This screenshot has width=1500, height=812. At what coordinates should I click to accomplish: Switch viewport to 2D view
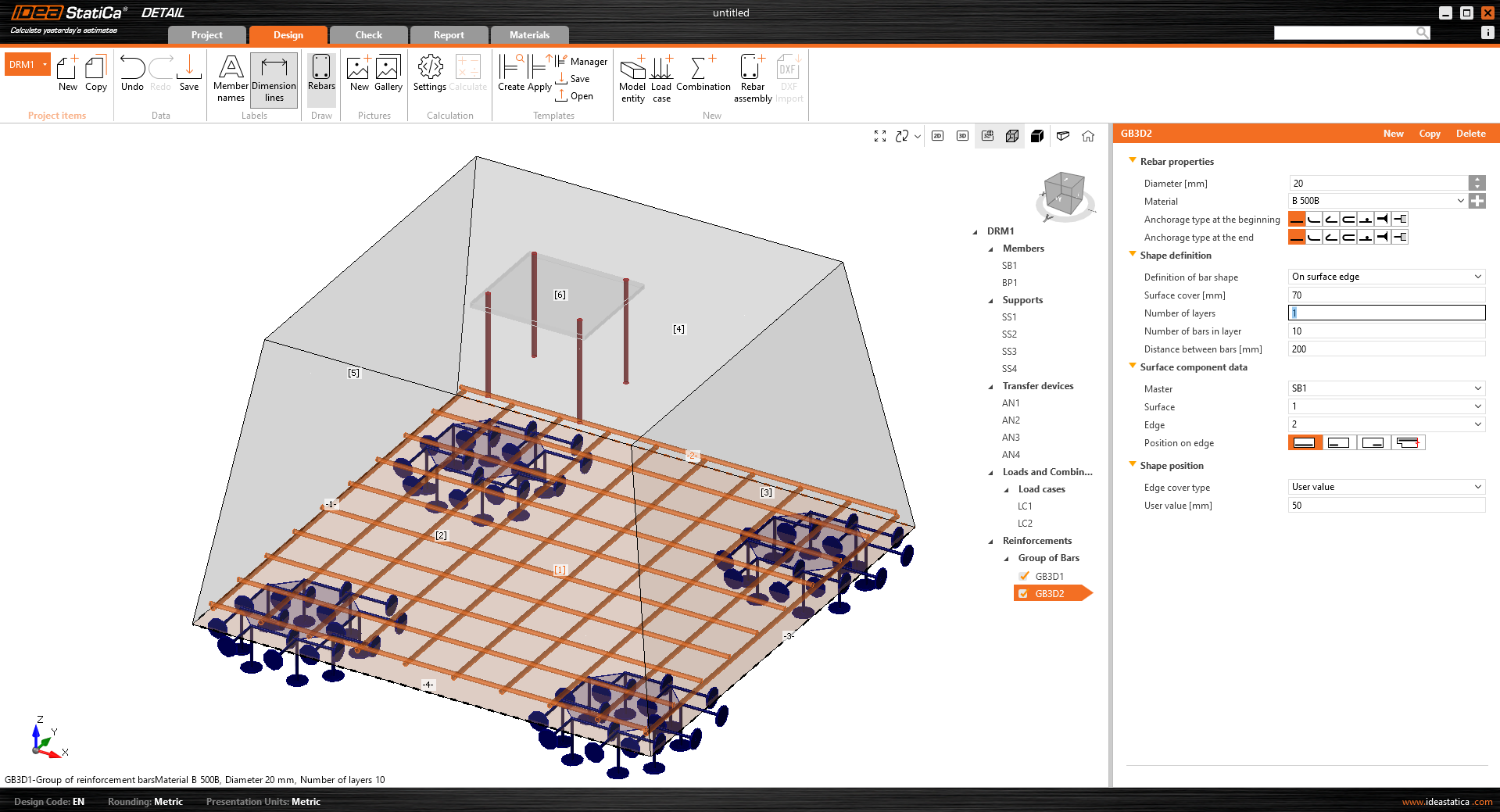click(x=937, y=136)
